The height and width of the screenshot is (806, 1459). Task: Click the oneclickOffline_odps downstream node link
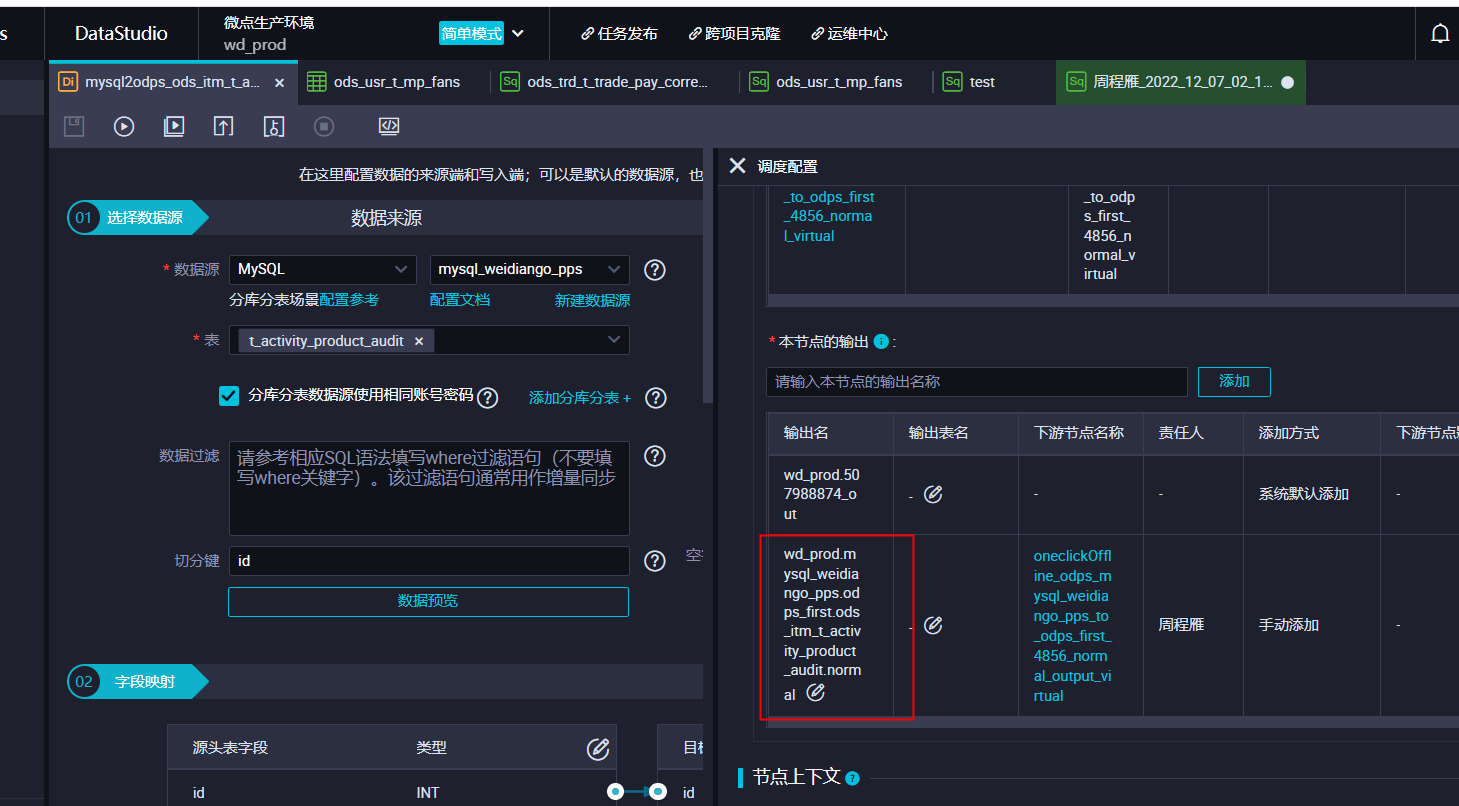(x=1072, y=625)
